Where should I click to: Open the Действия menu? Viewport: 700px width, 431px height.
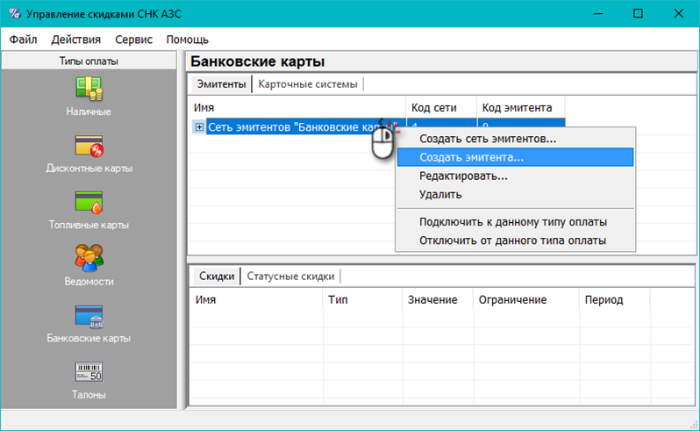[75, 39]
